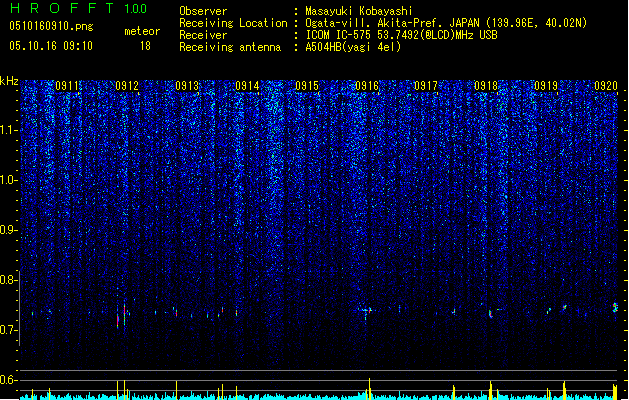Click the 0918 time marker

[x=486, y=86]
